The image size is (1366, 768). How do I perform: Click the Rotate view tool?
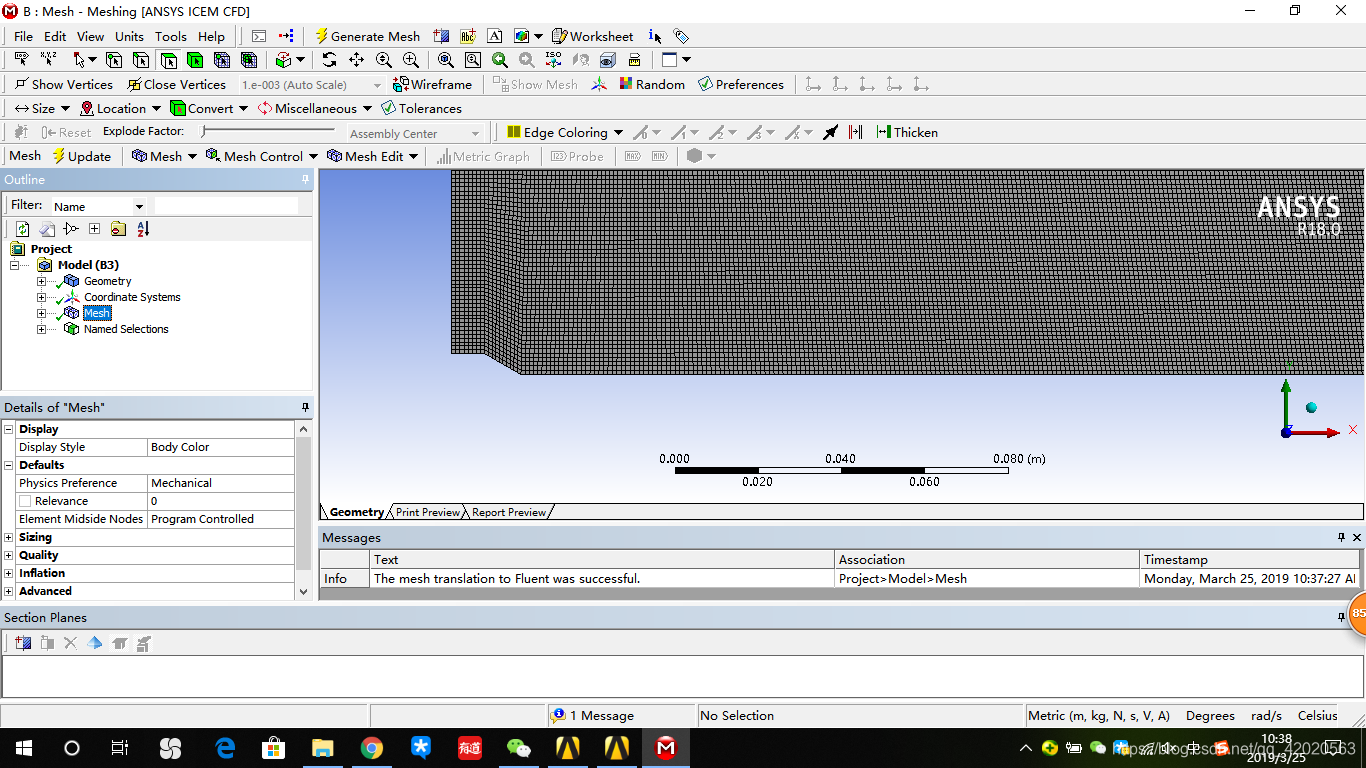329,60
